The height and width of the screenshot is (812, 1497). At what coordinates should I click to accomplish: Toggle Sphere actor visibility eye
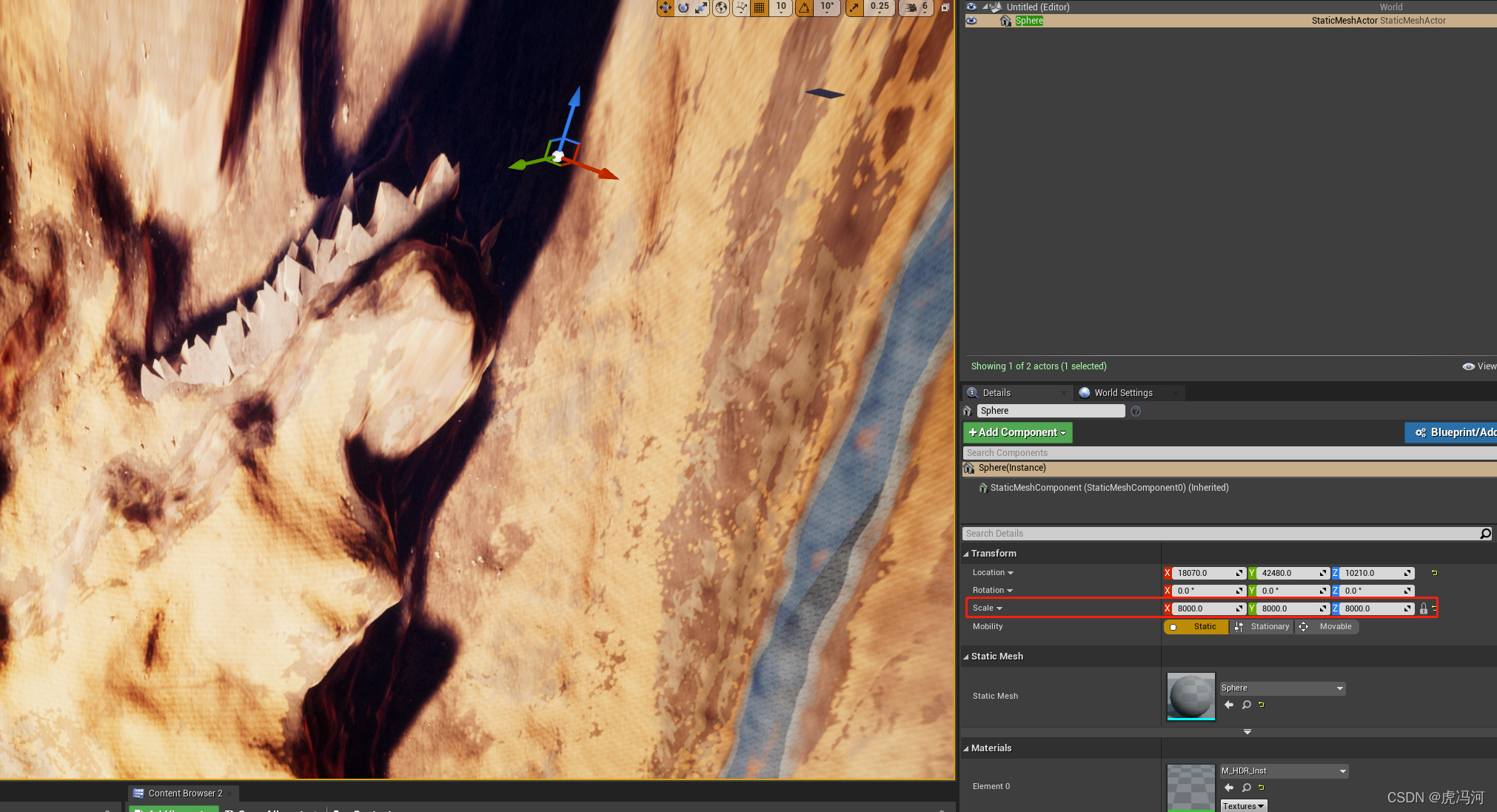coord(971,21)
